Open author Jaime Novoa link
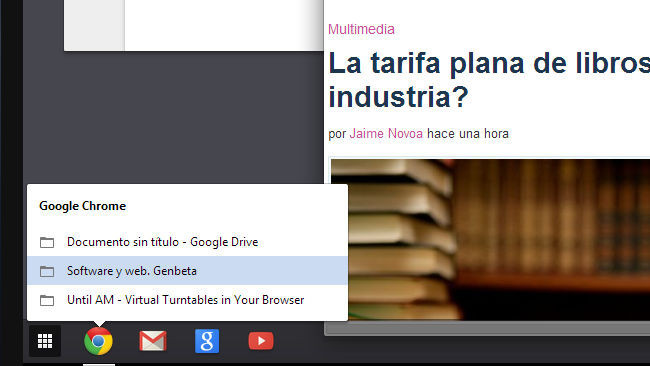Screen dimensions: 650x366 386,134
